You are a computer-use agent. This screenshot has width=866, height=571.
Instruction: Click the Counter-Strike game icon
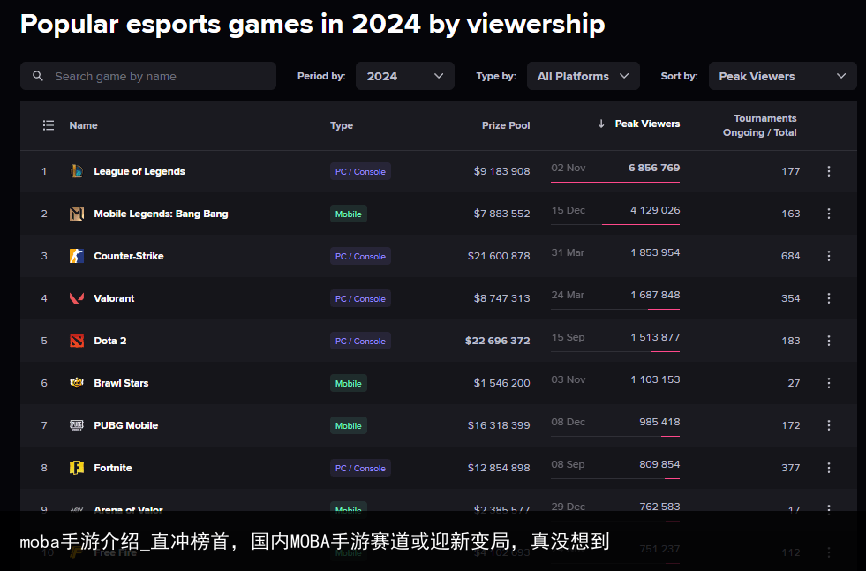click(x=77, y=256)
